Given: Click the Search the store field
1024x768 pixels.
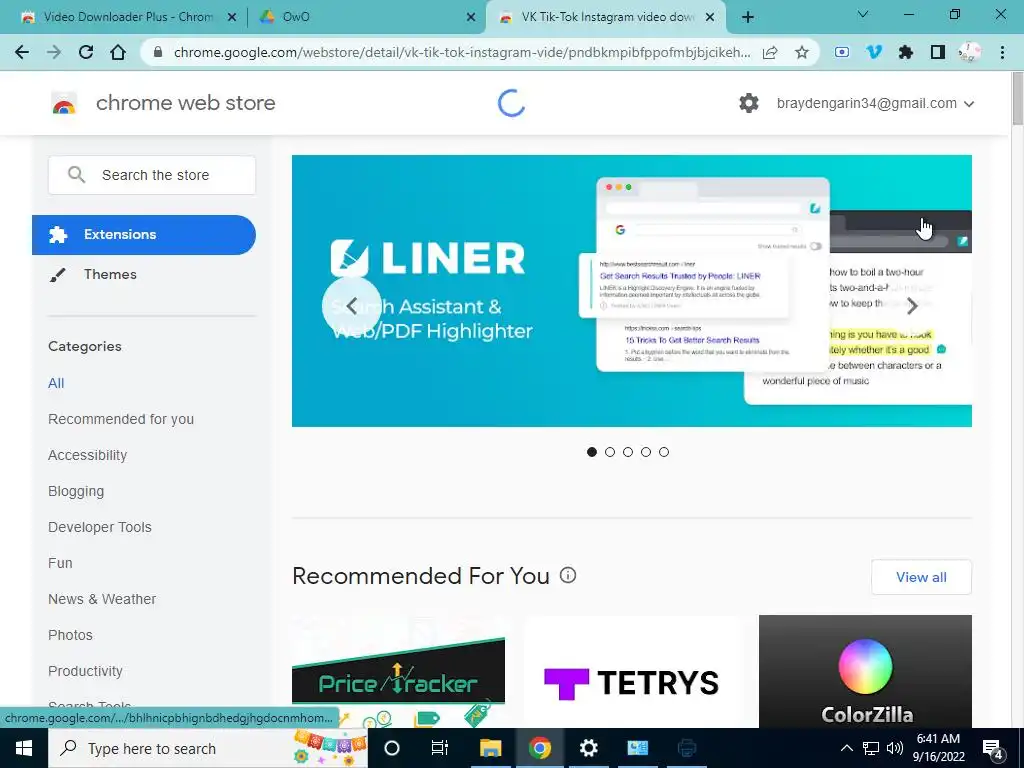Looking at the screenshot, I should click(x=152, y=175).
